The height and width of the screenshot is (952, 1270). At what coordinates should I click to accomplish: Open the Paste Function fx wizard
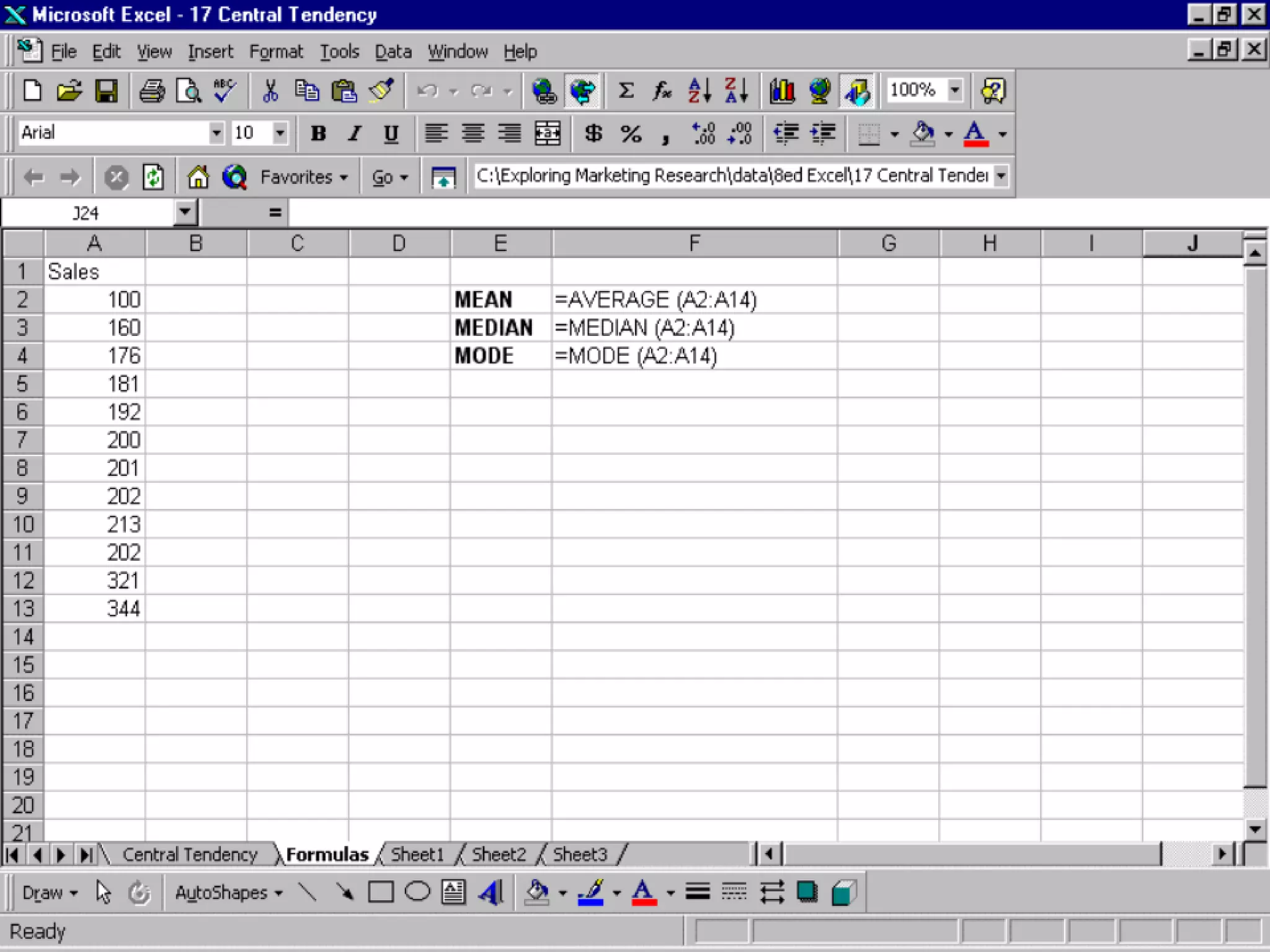(x=662, y=90)
